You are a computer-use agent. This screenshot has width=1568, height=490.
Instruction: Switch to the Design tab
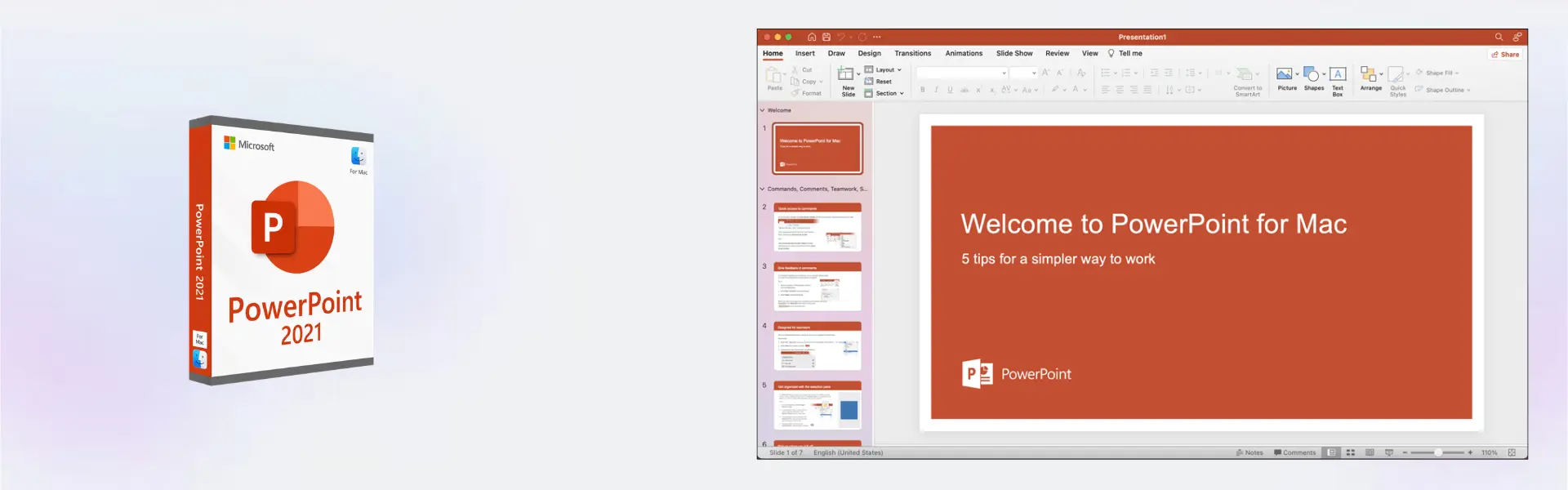[x=870, y=53]
